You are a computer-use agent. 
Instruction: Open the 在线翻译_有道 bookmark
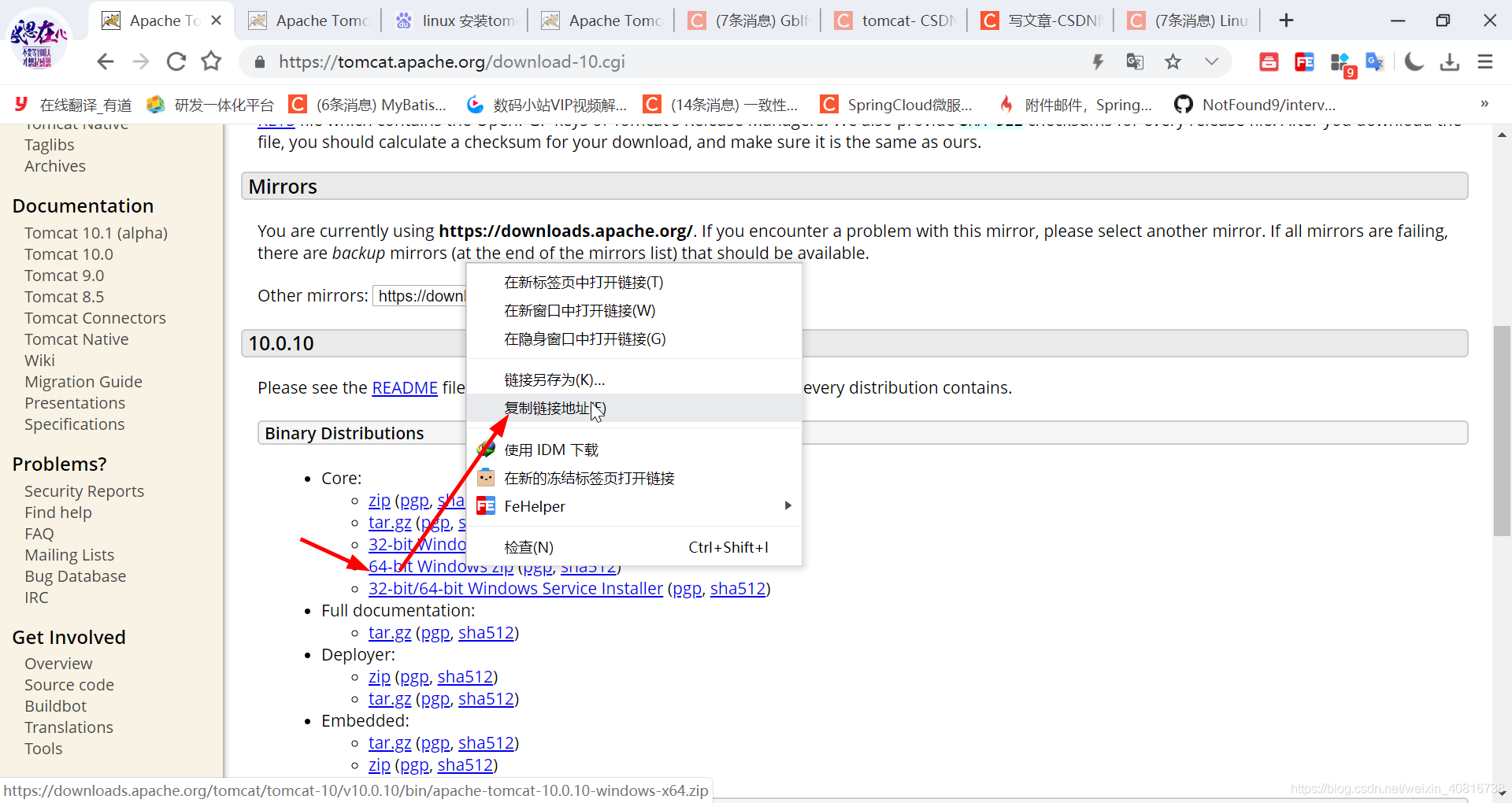(72, 105)
